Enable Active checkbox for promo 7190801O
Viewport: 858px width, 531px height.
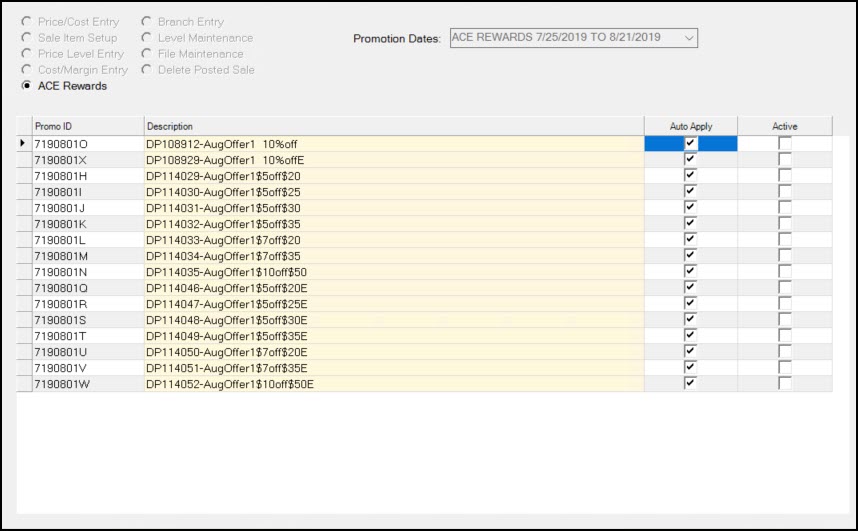[x=785, y=144]
